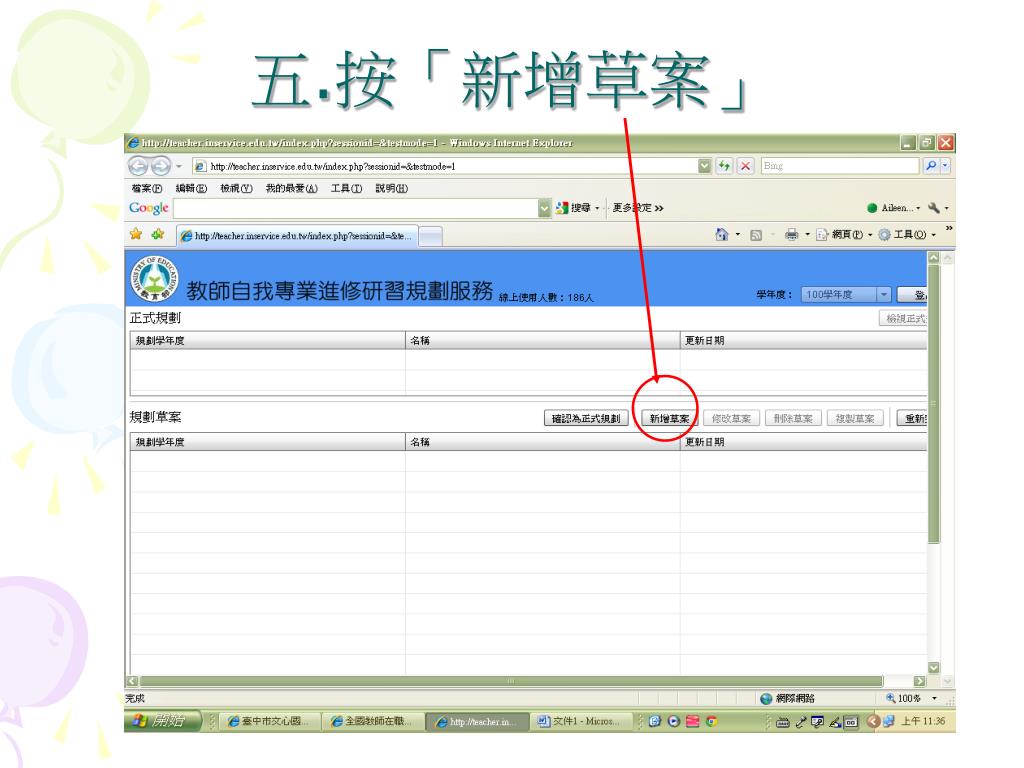Switch to 文件1 - Microsoft Word taskbar window
The height and width of the screenshot is (768, 1024).
click(579, 722)
